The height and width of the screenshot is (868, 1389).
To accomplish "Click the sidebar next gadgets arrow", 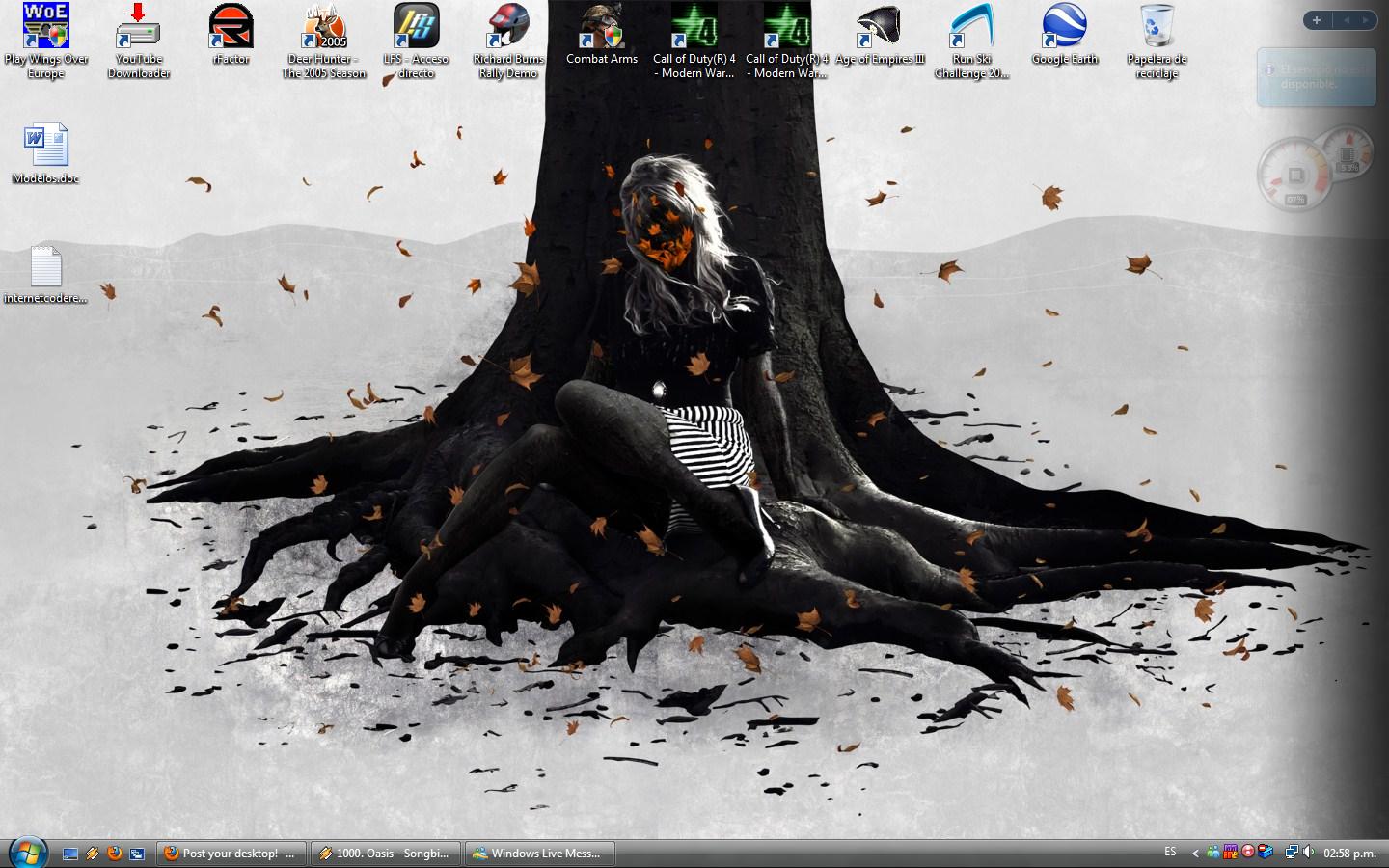I will pos(1366,20).
